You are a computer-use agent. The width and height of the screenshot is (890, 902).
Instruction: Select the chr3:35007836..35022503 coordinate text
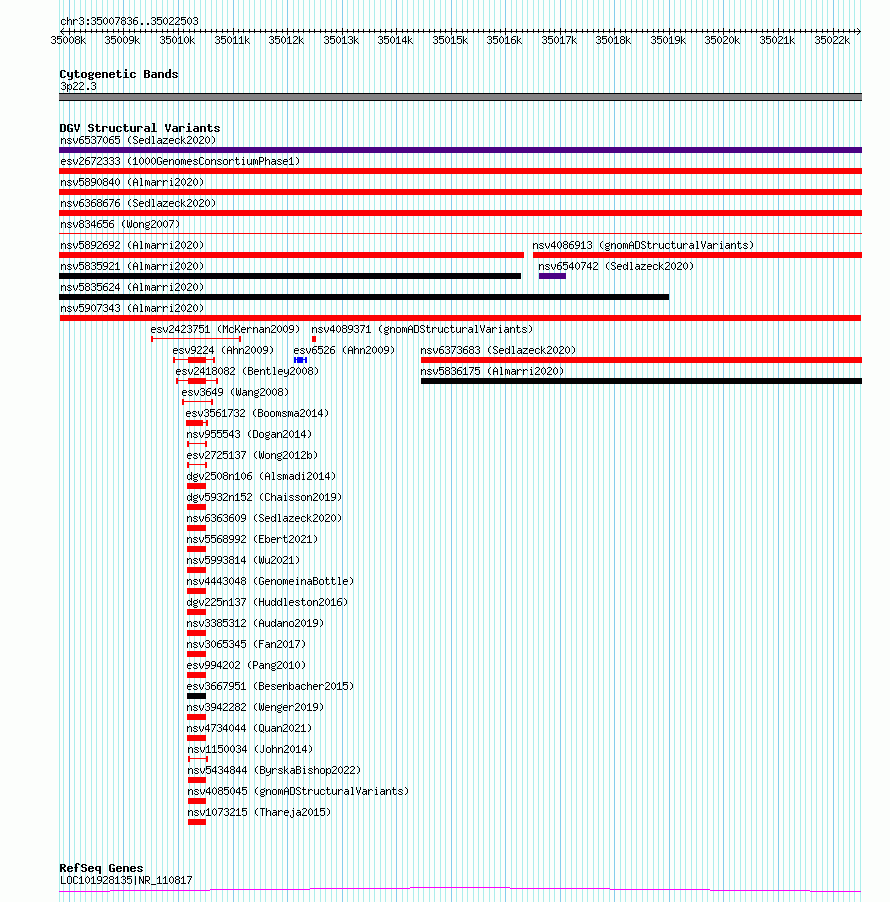(129, 21)
